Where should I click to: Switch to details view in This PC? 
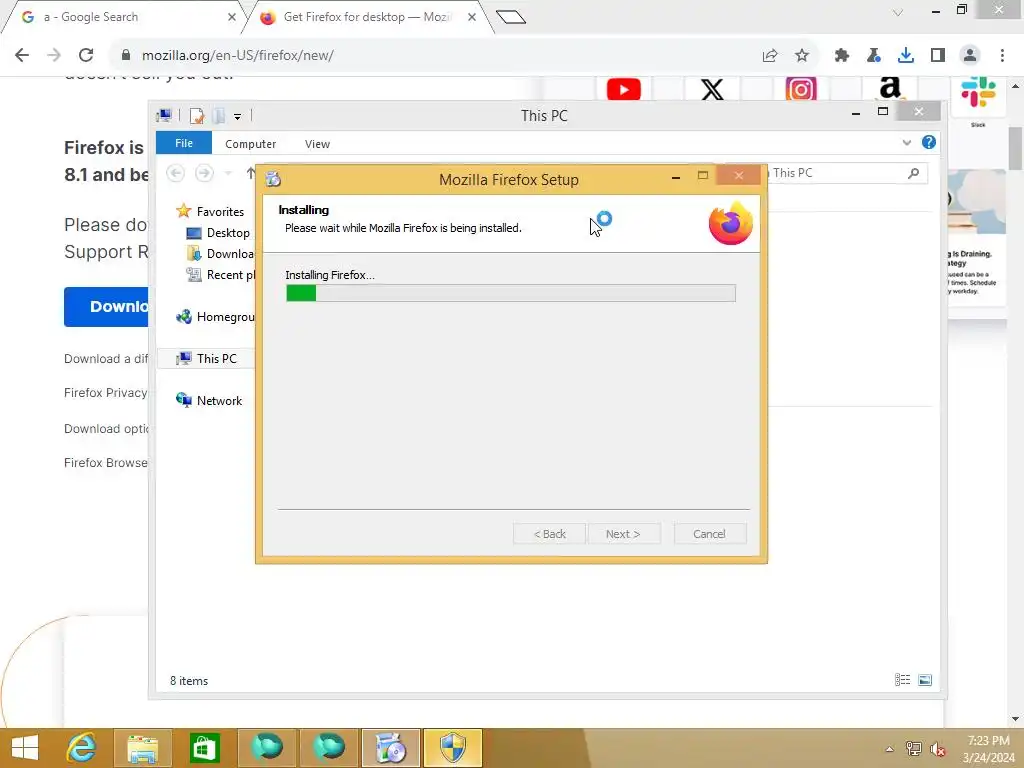(x=903, y=680)
